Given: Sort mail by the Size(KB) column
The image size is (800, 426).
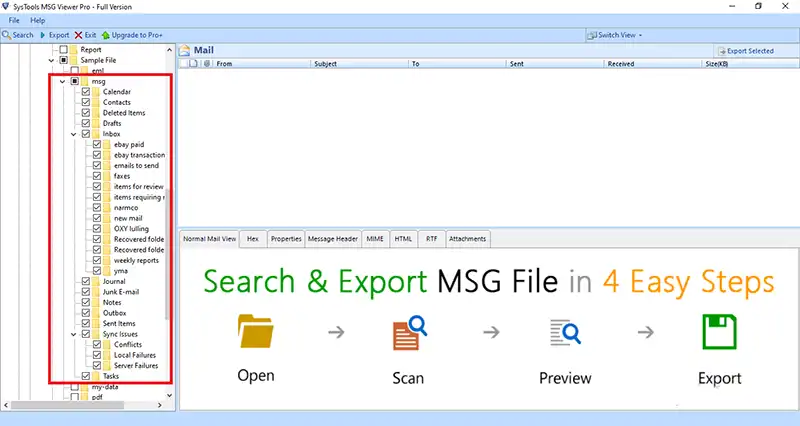Looking at the screenshot, I should pyautogui.click(x=750, y=64).
